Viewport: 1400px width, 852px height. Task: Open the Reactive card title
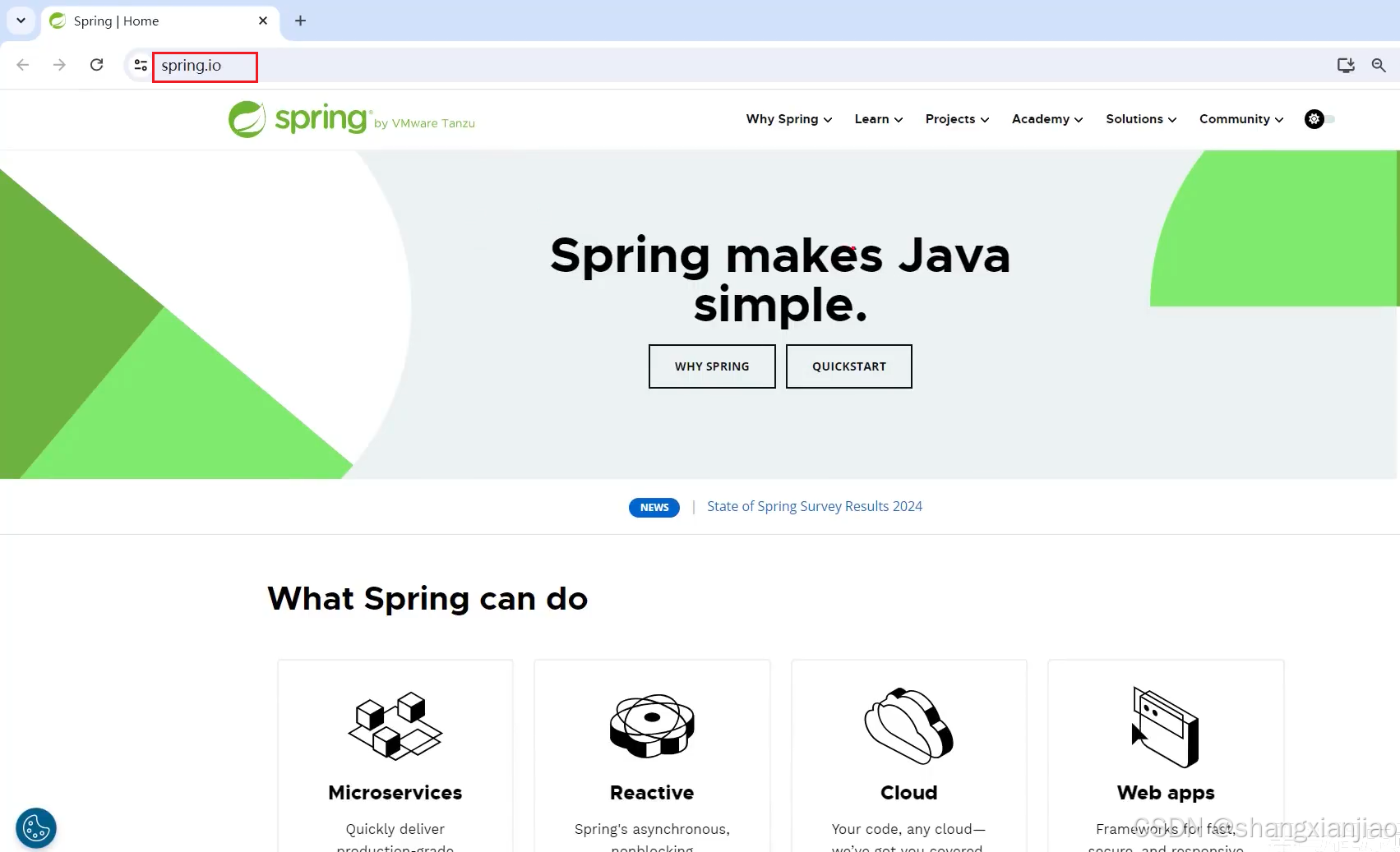click(652, 793)
